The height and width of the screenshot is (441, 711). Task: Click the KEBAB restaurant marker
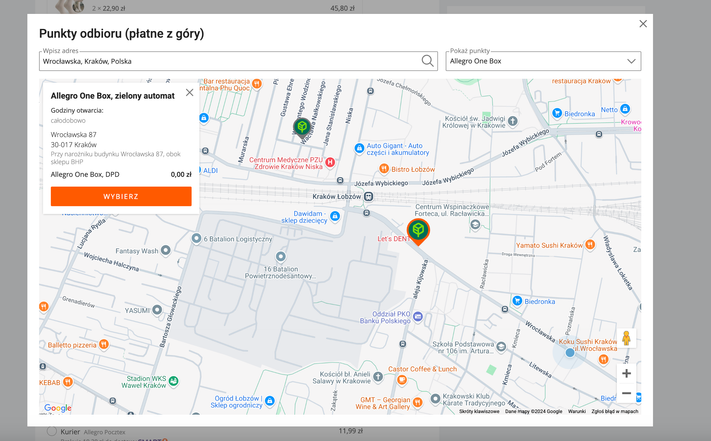[x=68, y=382]
